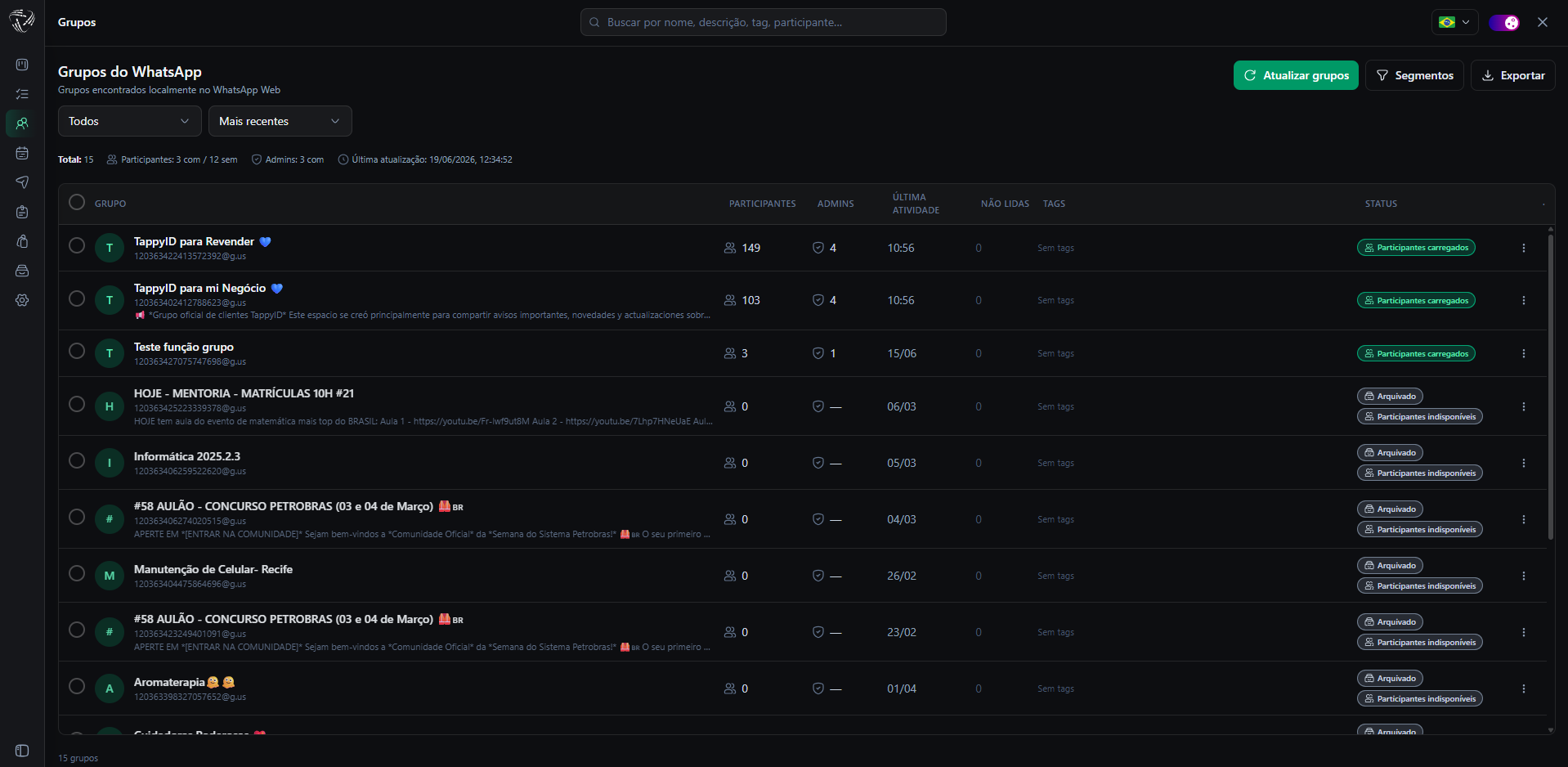Close the Grupos panel with X

coord(1543,22)
